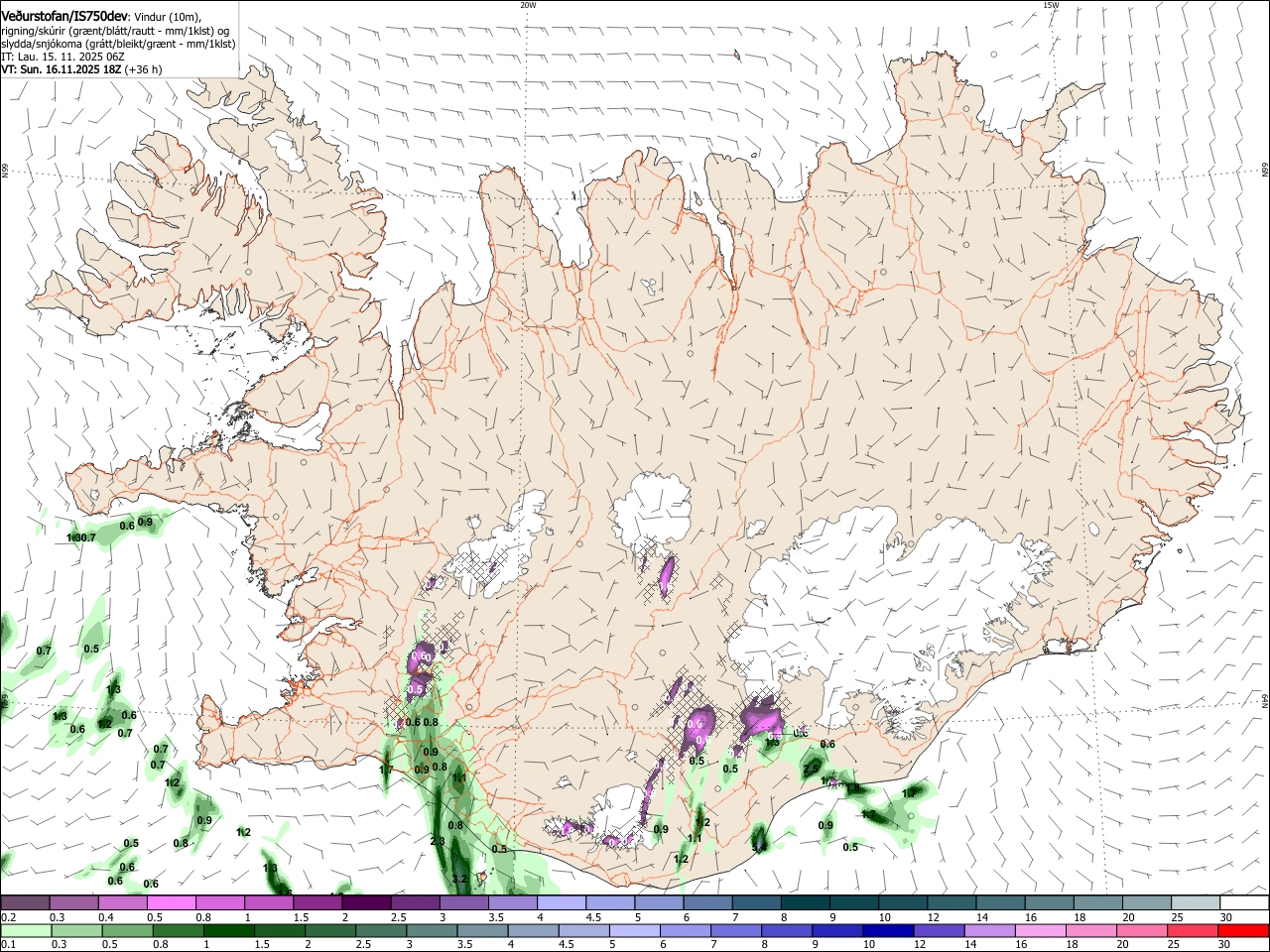Click the 'Vindur (10m)' label in header
Screen dimensions: 1270x952
pos(167,17)
